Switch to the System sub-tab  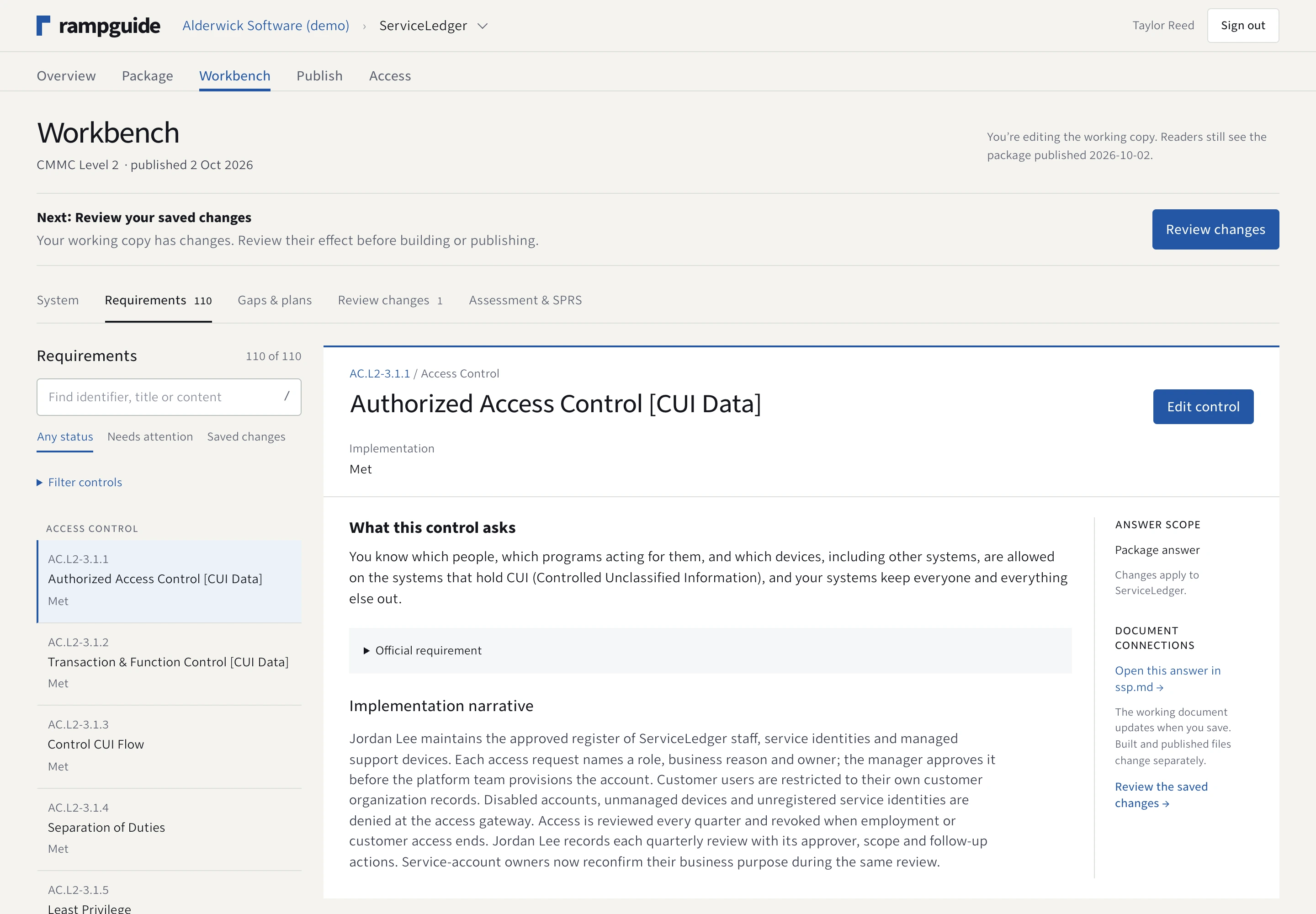(58, 300)
